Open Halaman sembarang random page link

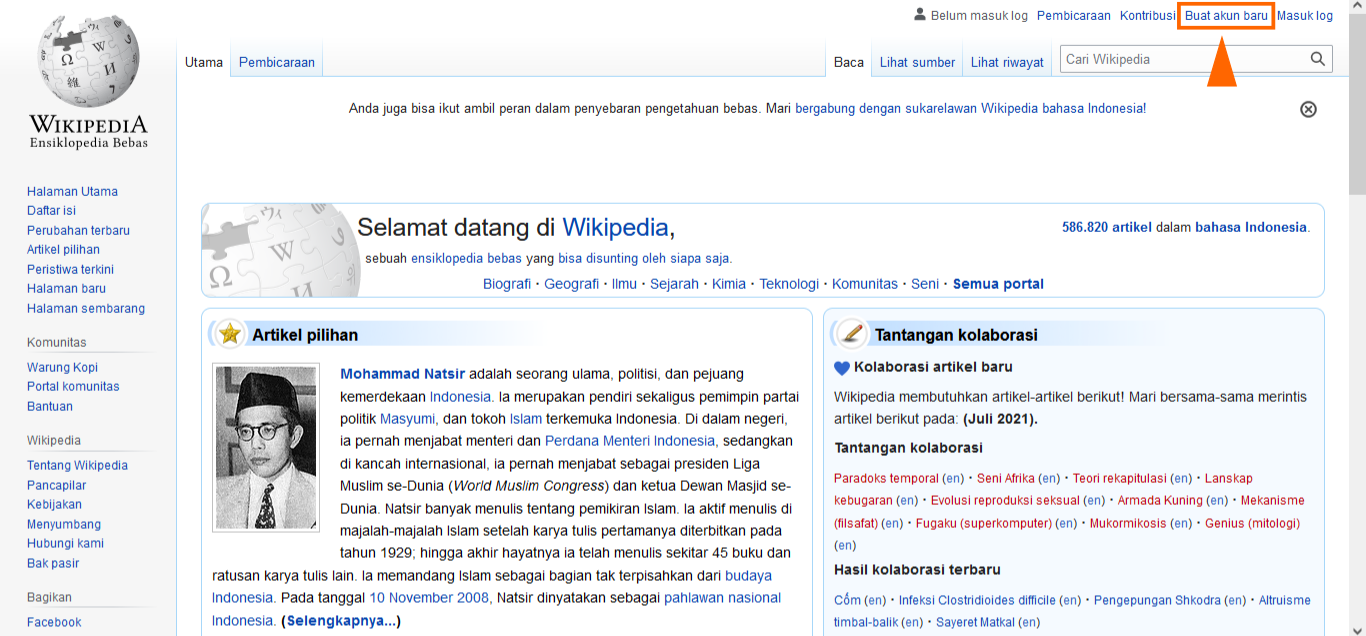(x=86, y=308)
